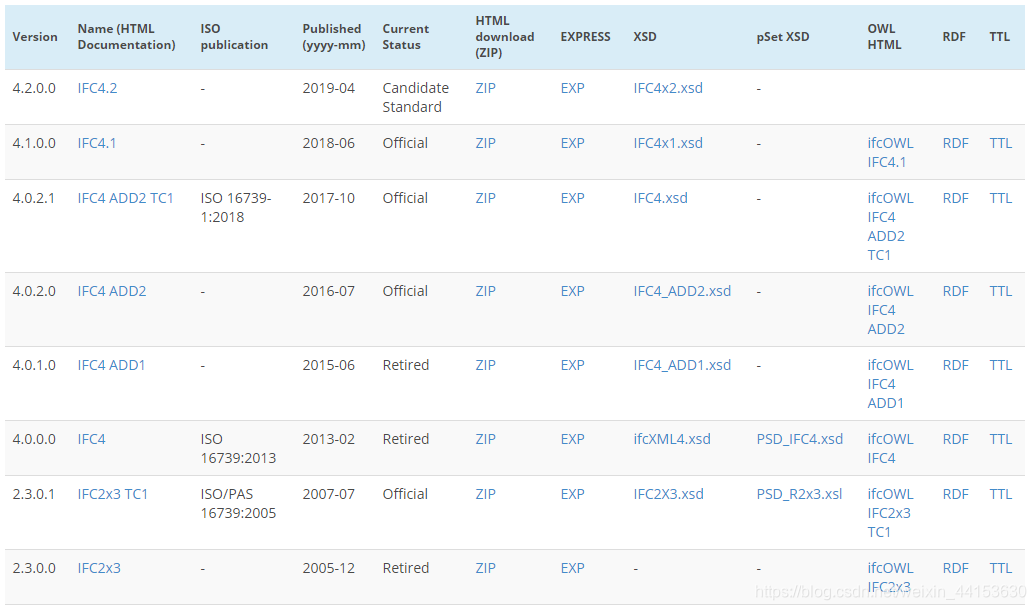Download the ZIP for version 4.1.0.0
1036x610 pixels.
coord(486,143)
